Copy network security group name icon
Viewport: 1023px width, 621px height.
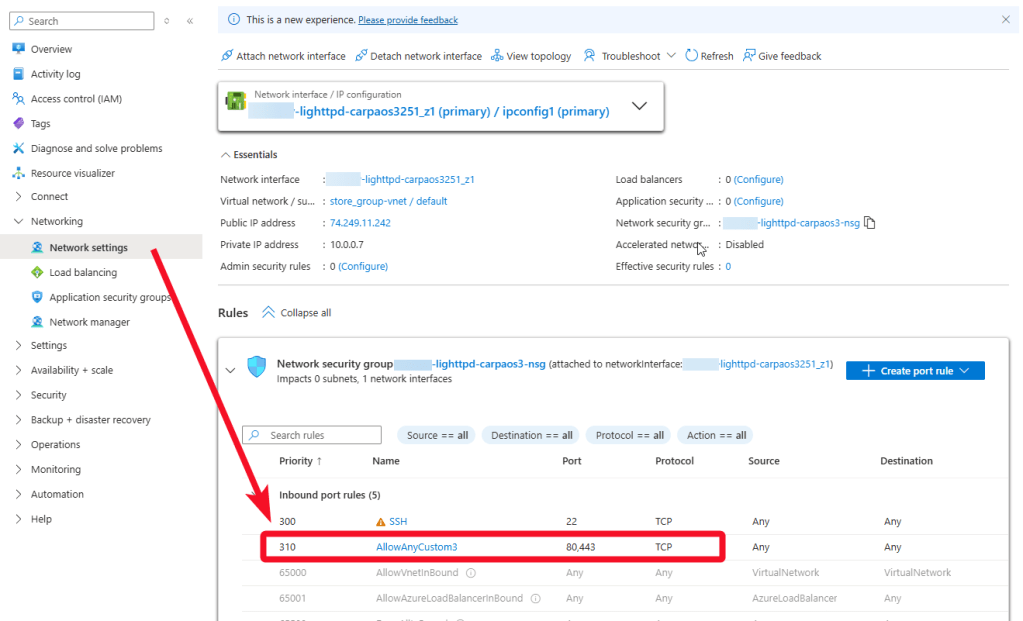point(869,223)
